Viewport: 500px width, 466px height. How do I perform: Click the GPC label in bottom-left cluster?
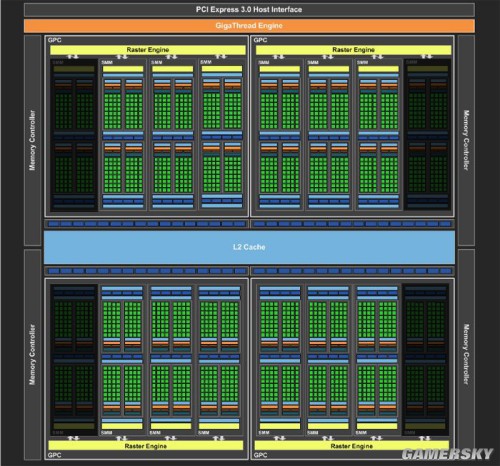coord(54,455)
